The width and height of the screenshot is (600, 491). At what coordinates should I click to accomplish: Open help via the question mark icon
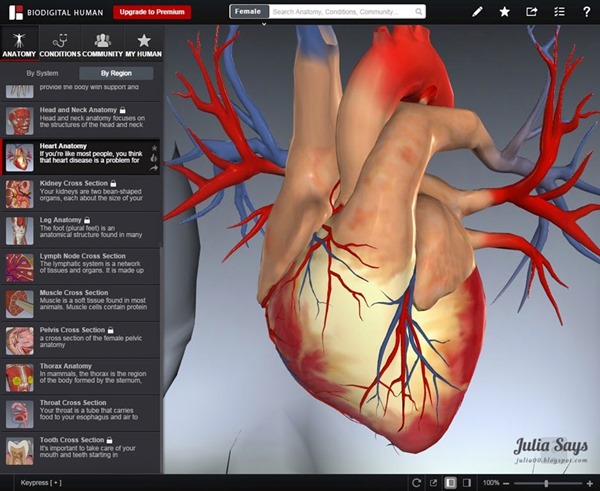[x=585, y=12]
